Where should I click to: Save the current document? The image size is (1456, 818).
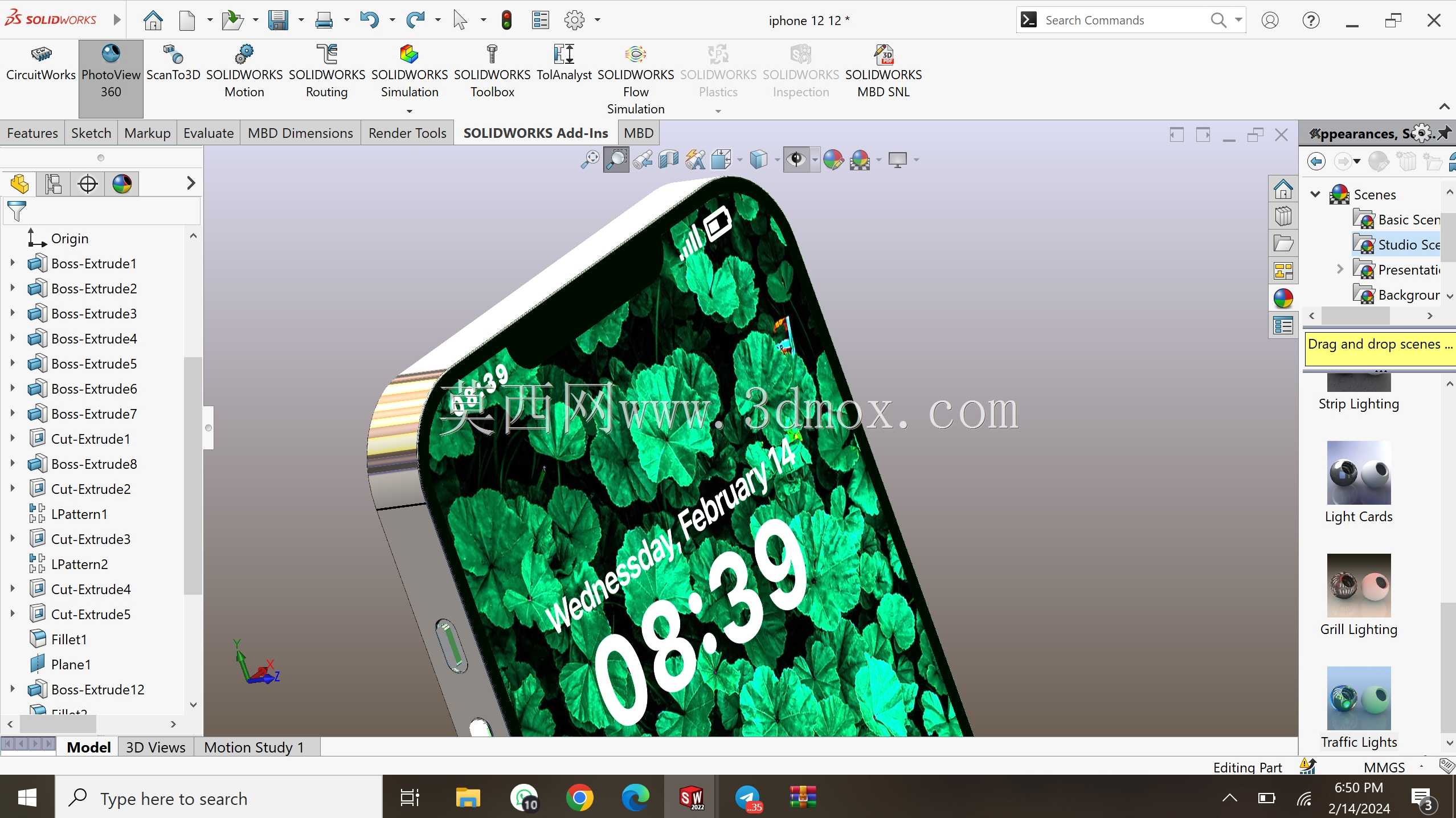(278, 21)
